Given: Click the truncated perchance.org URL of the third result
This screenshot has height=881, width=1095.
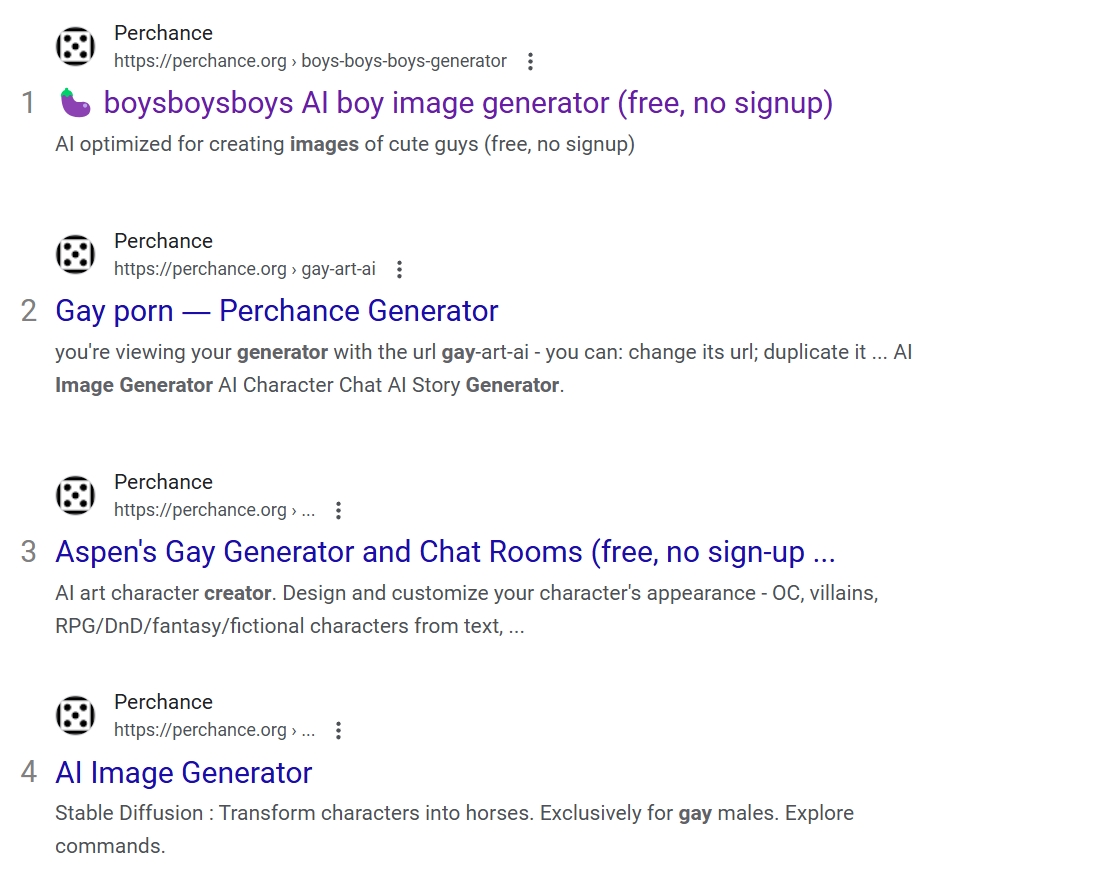Looking at the screenshot, I should tap(214, 510).
